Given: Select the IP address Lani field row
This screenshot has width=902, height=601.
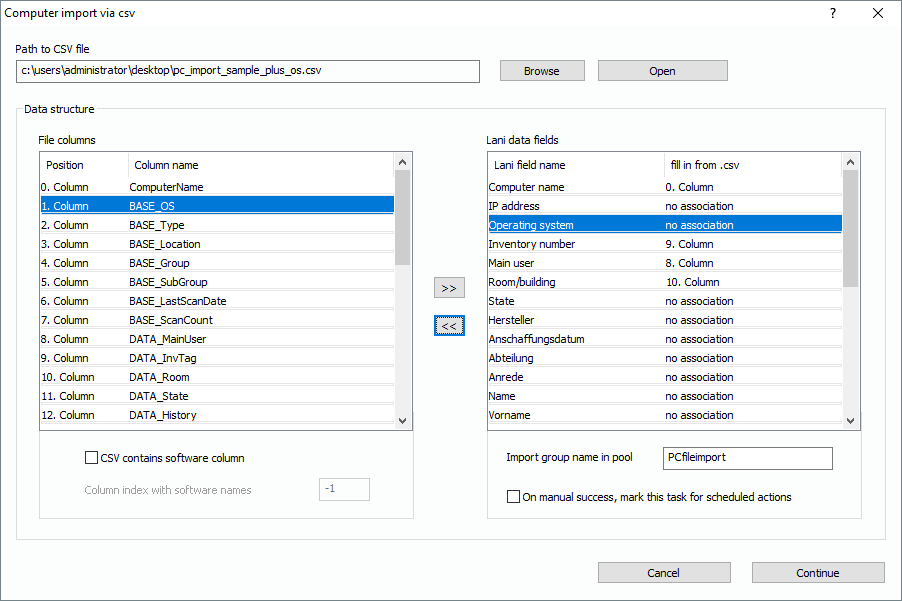Looking at the screenshot, I should tap(664, 206).
